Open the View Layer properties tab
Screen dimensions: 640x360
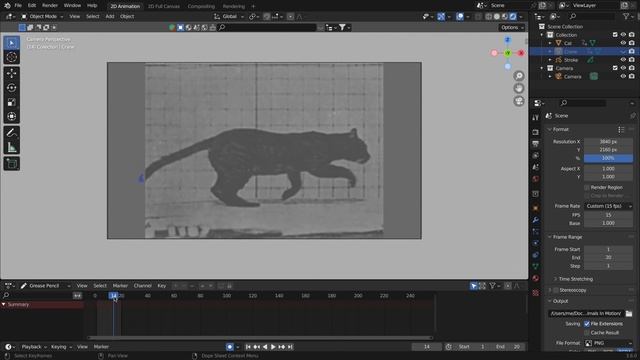536,156
